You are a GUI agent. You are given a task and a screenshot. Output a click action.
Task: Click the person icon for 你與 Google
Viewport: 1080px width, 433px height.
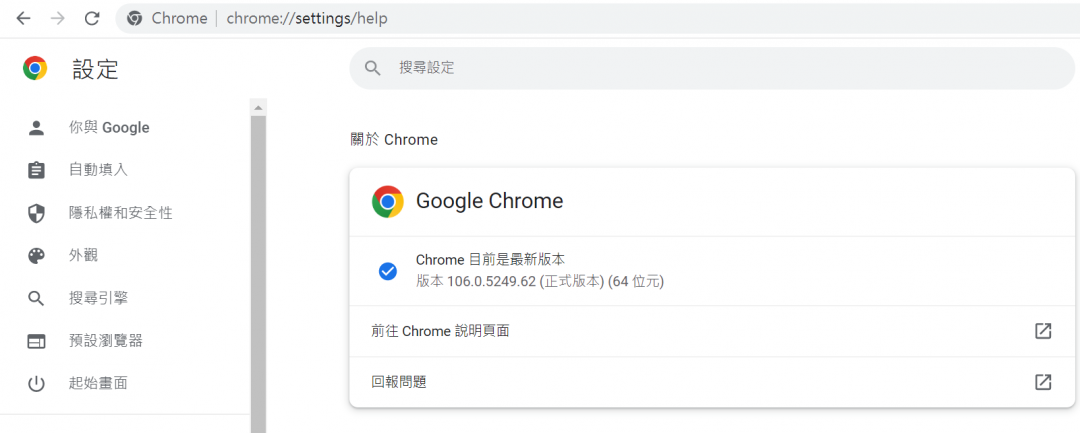point(36,128)
